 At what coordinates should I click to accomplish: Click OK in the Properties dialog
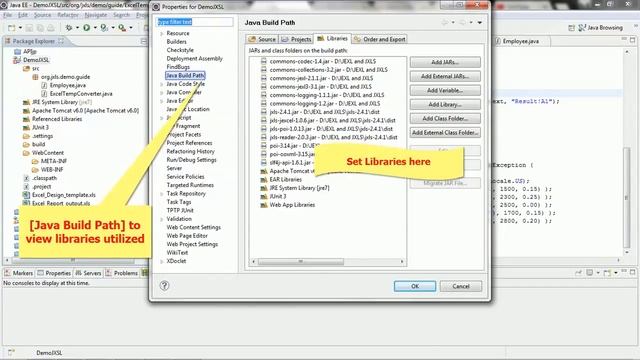click(415, 286)
